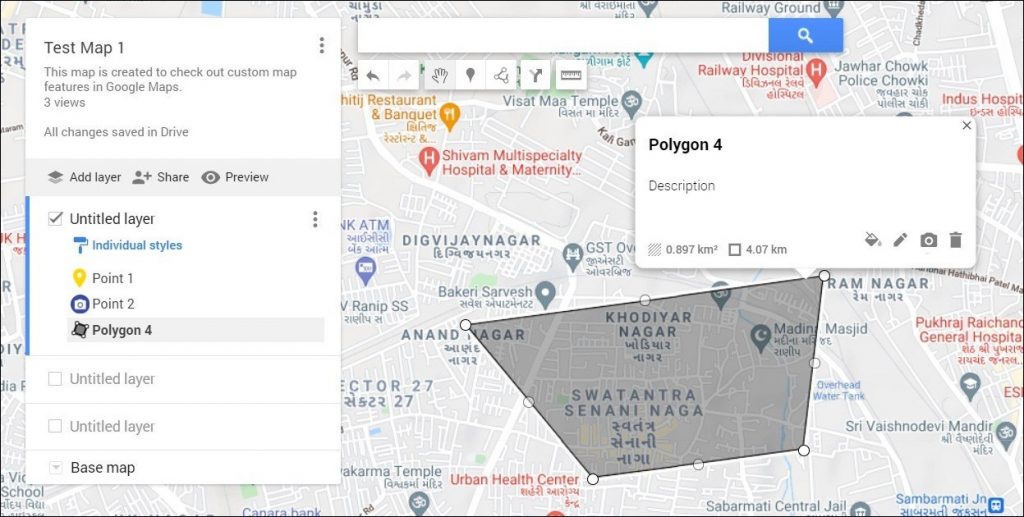This screenshot has width=1024, height=517.
Task: Click the Shivam Multispecialty Hospital marker
Action: click(x=428, y=161)
